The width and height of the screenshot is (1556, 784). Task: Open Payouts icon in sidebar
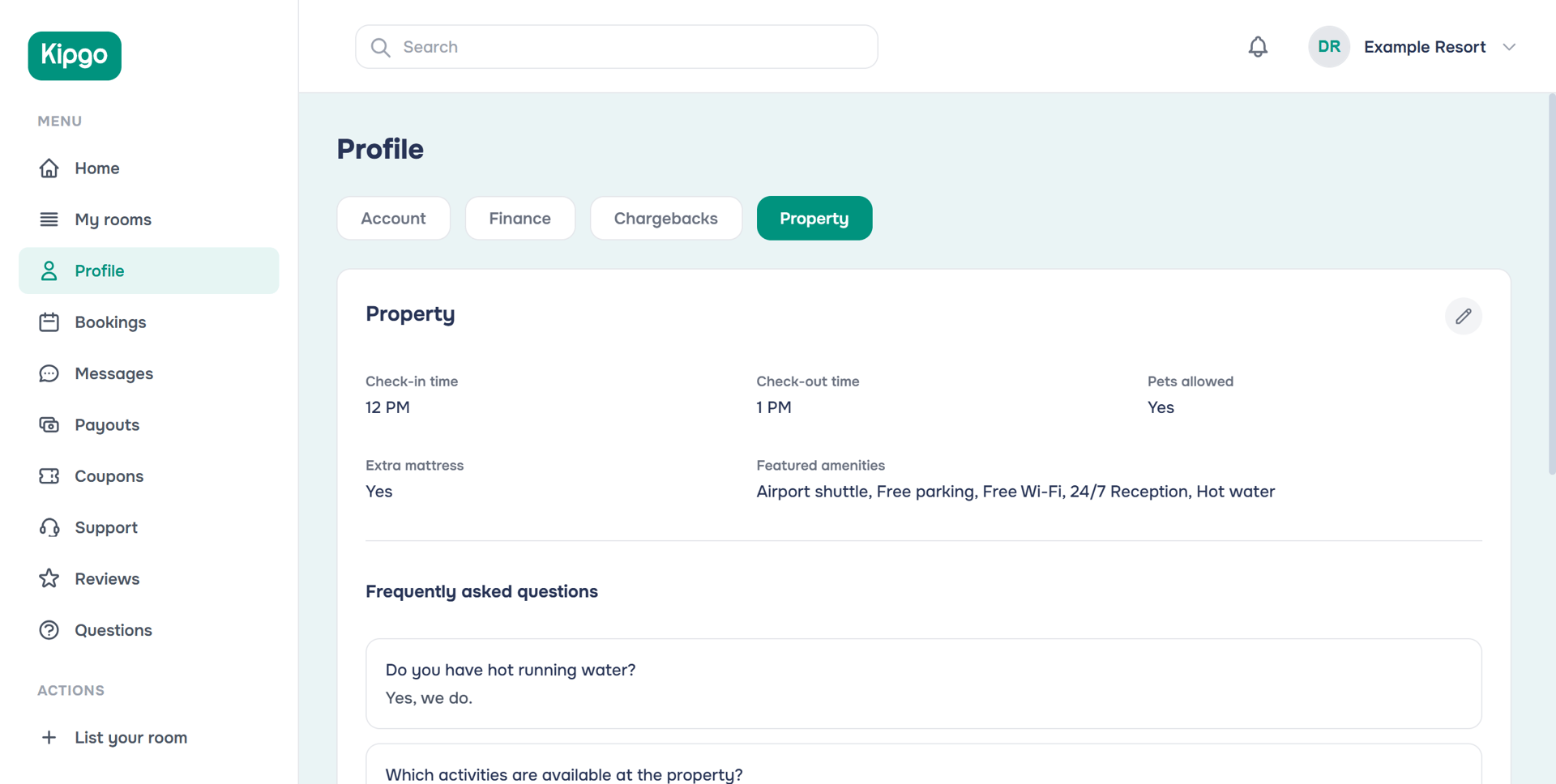pyautogui.click(x=49, y=425)
